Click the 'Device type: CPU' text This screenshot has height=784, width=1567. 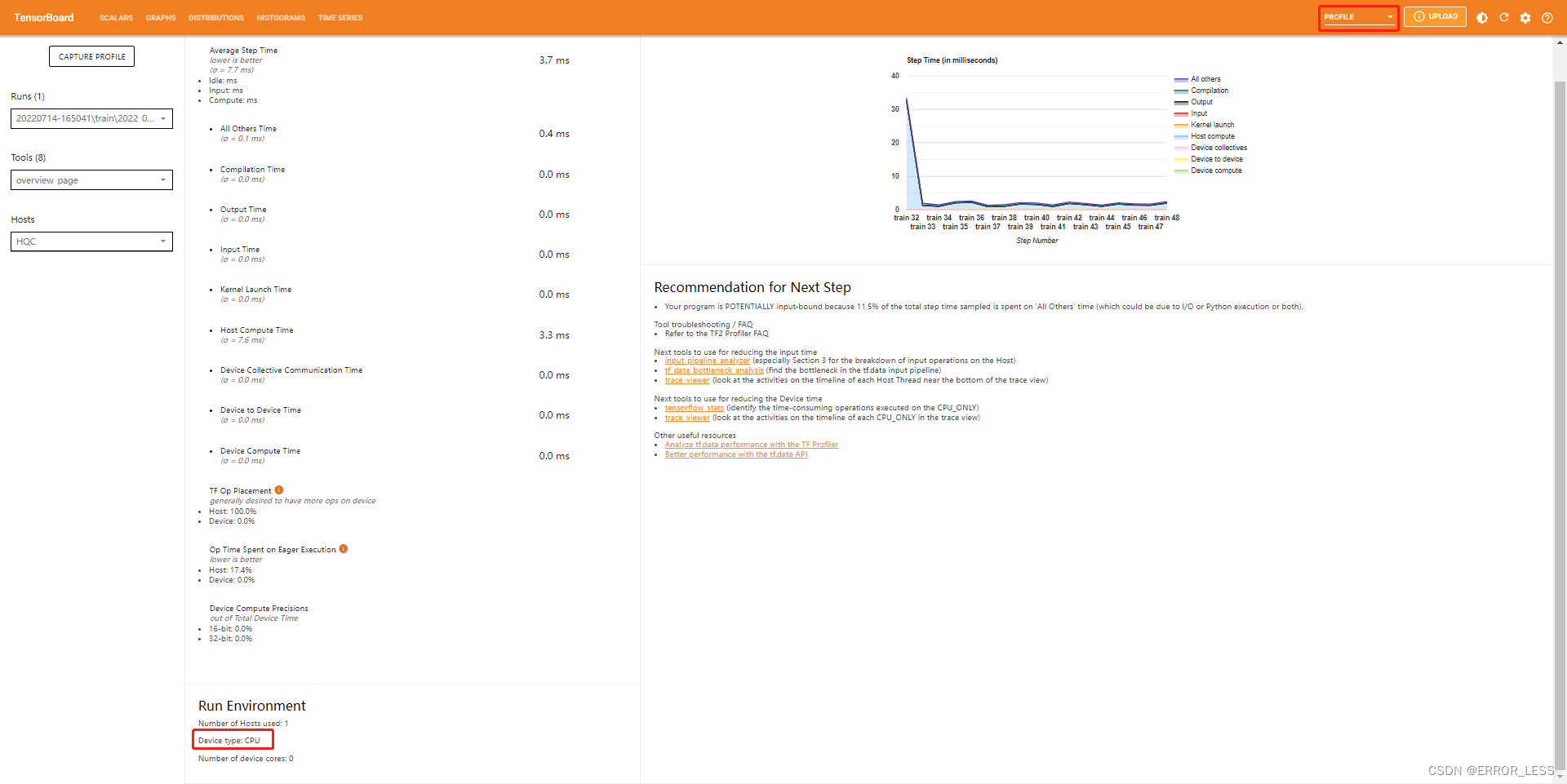pos(229,741)
